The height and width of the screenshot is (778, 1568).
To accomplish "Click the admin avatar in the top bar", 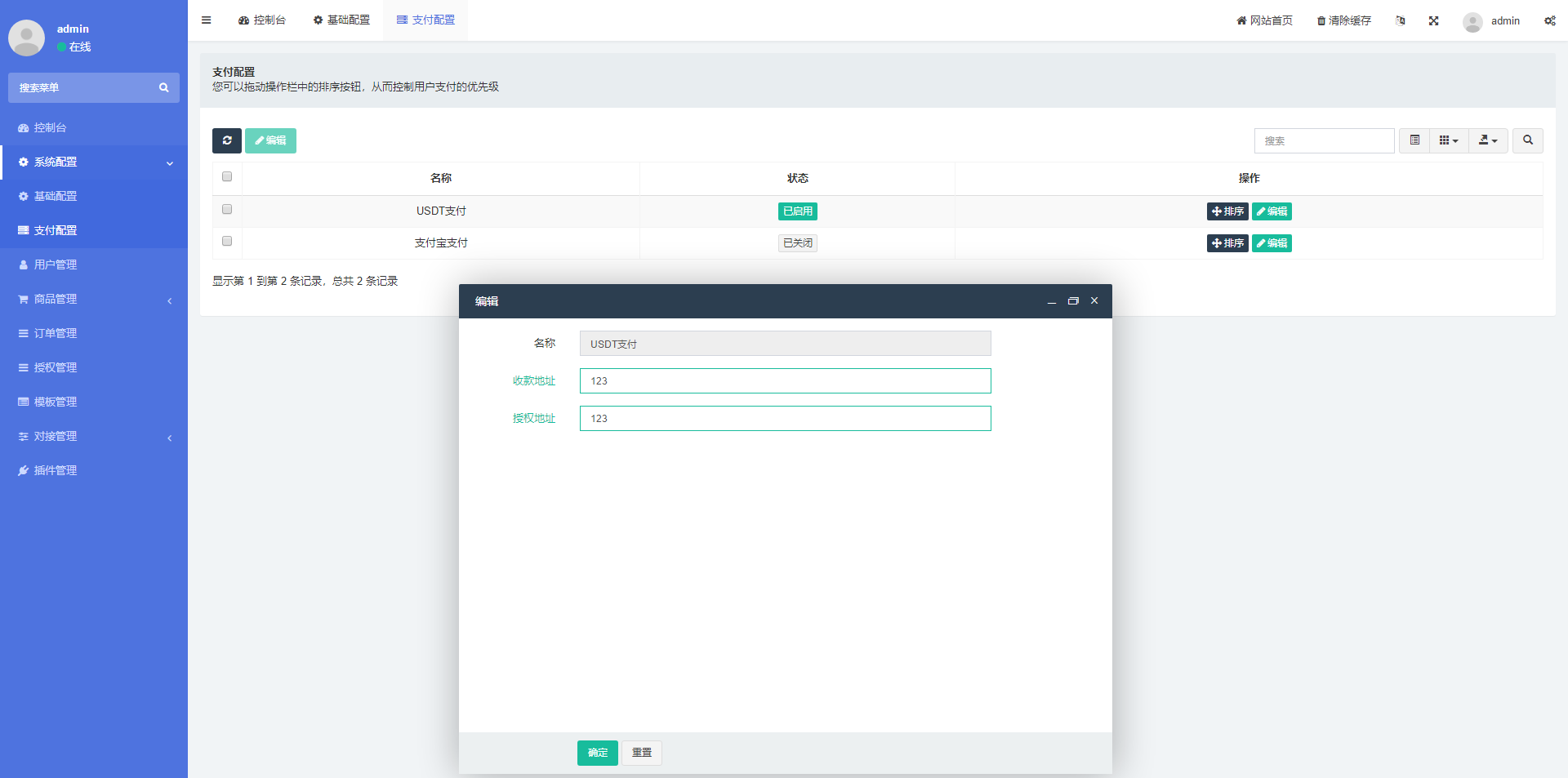I will click(x=1472, y=21).
